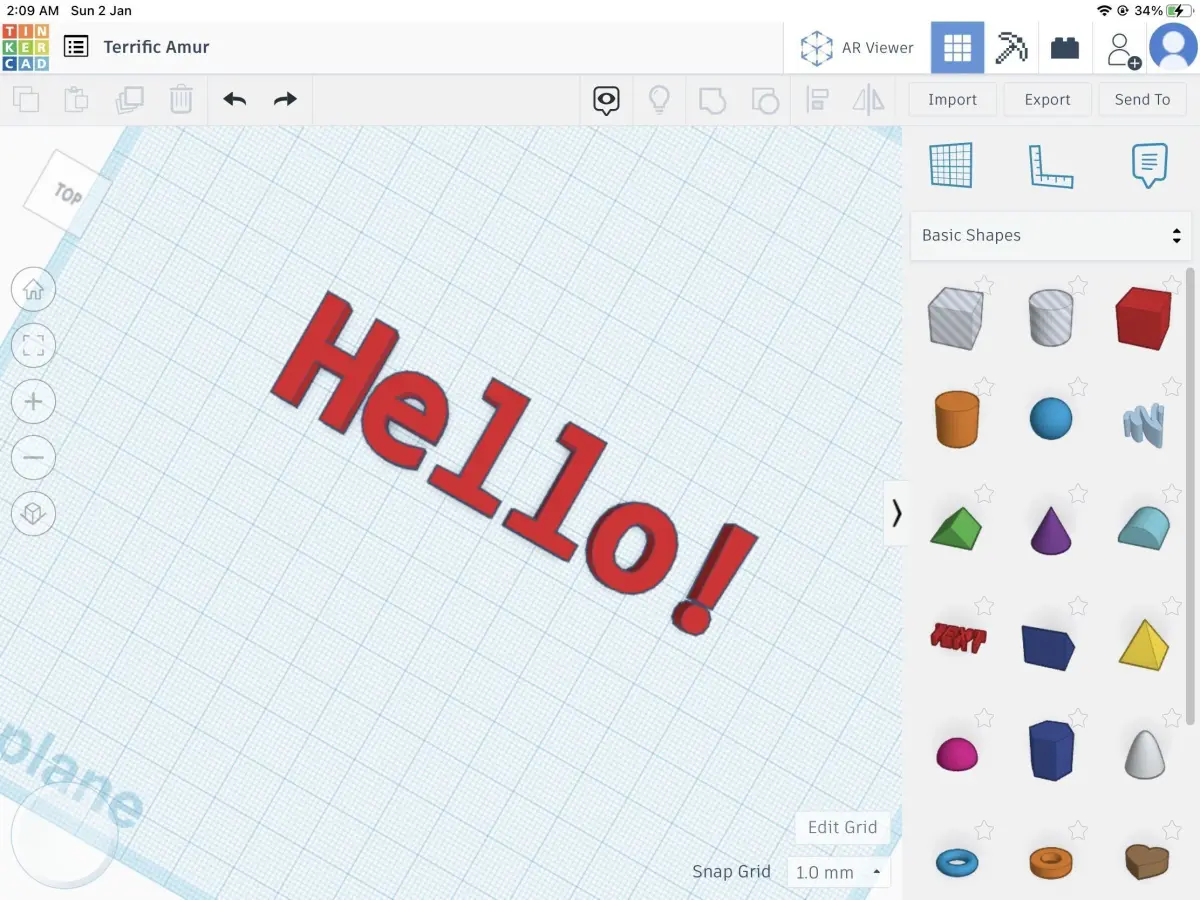Switch to the Bricks mode

1065,47
